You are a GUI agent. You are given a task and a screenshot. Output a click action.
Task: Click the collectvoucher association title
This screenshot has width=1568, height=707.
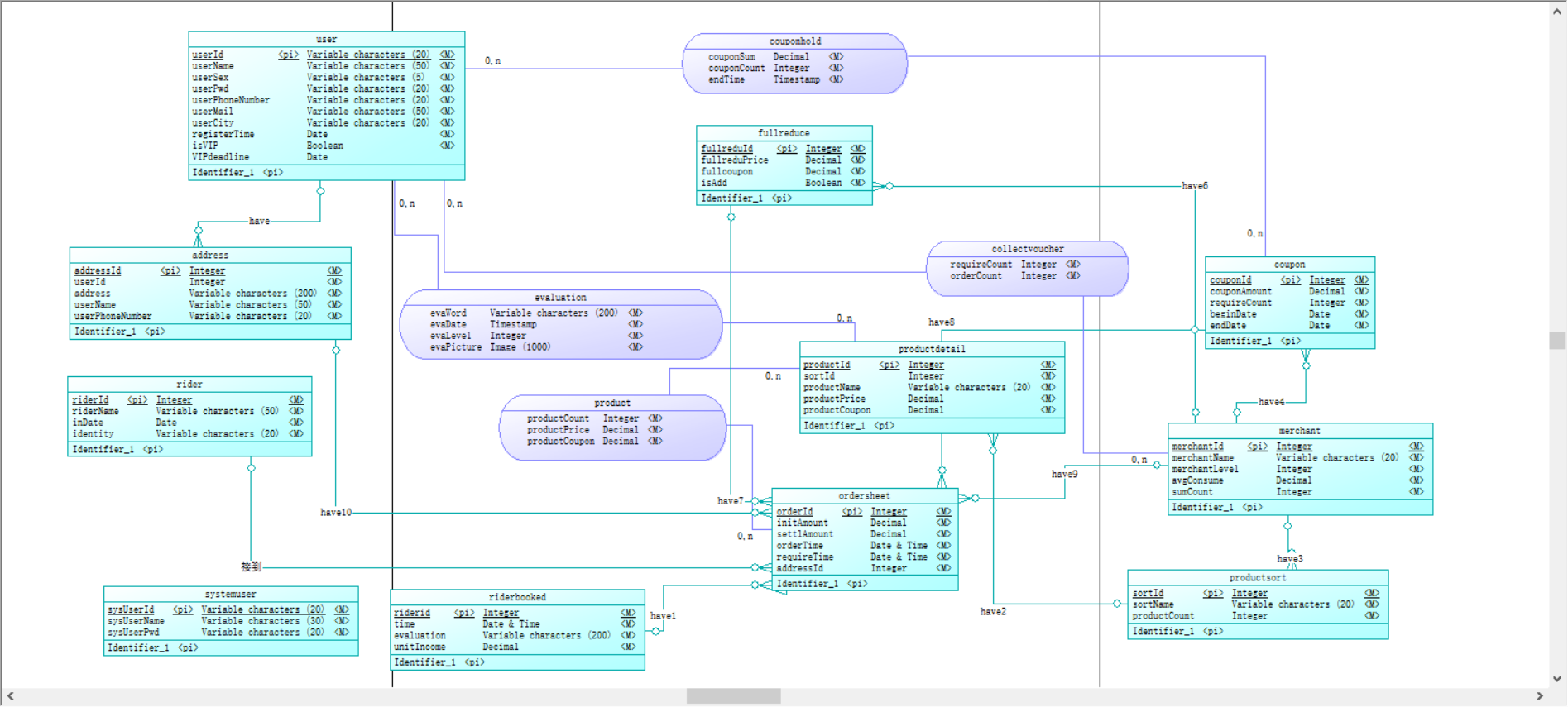(x=1028, y=249)
